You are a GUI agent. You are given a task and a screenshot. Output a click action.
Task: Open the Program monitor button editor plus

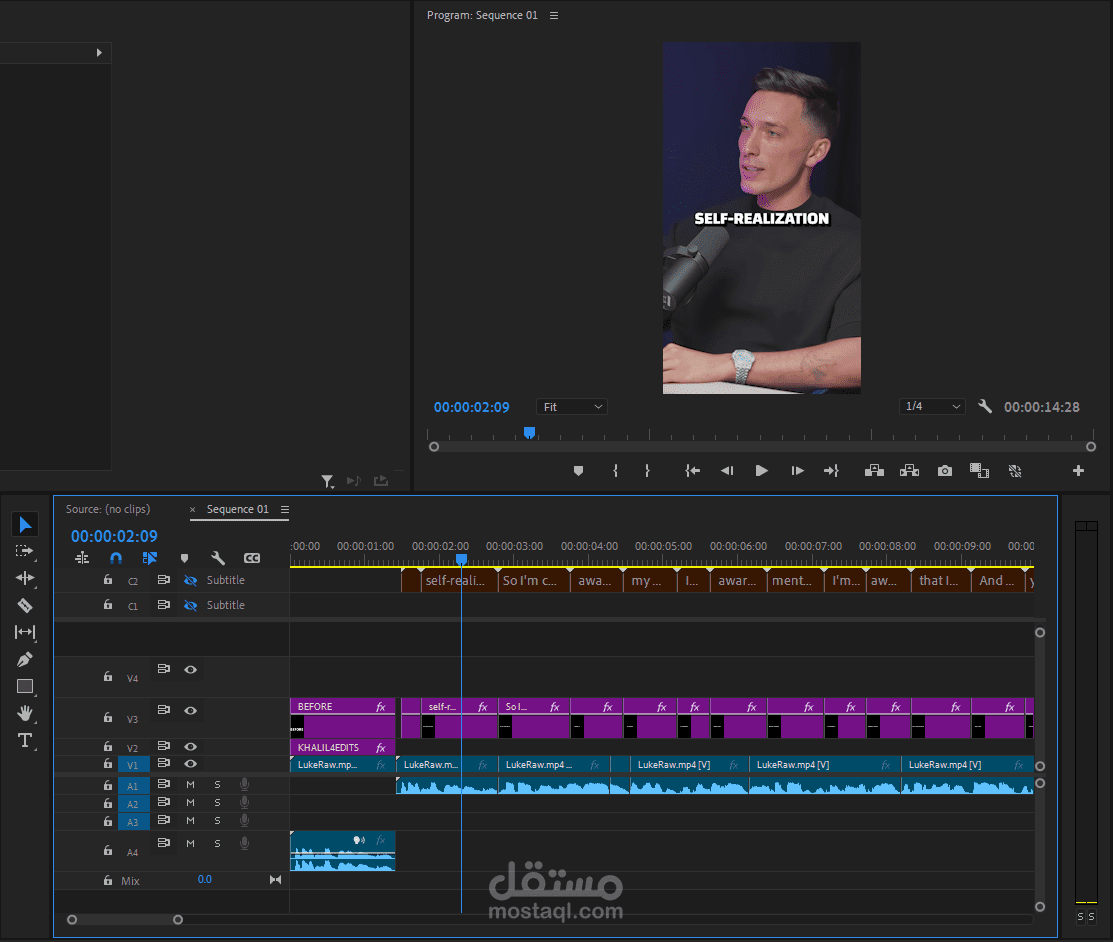click(x=1078, y=471)
